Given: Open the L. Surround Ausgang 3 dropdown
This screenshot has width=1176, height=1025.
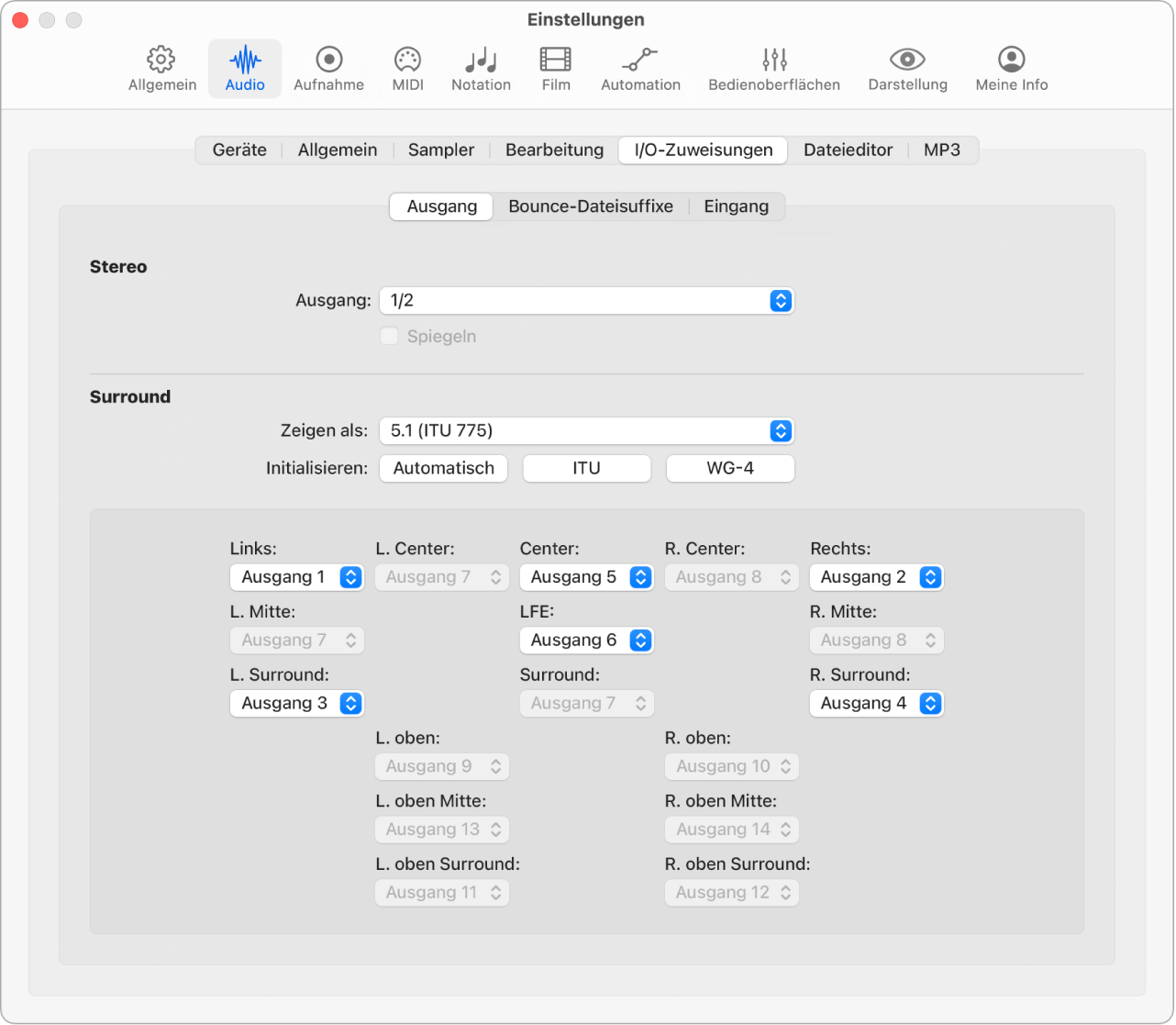Looking at the screenshot, I should point(296,704).
